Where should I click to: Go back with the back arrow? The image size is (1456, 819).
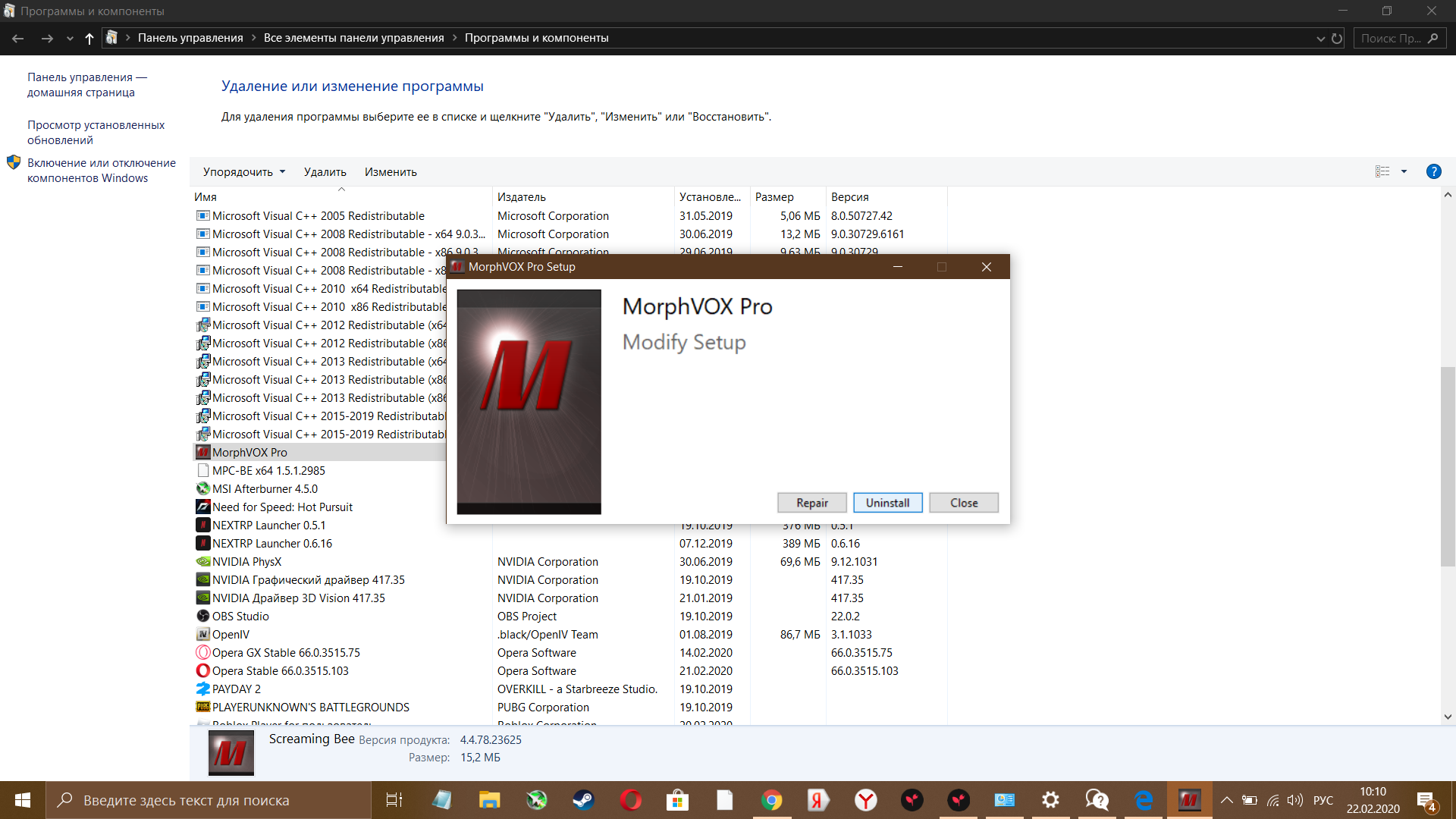coord(18,38)
